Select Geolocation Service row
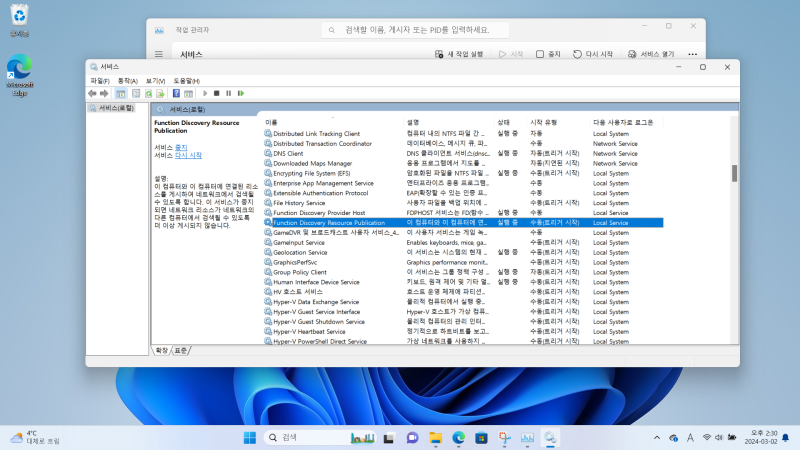800x450 pixels. click(x=463, y=253)
